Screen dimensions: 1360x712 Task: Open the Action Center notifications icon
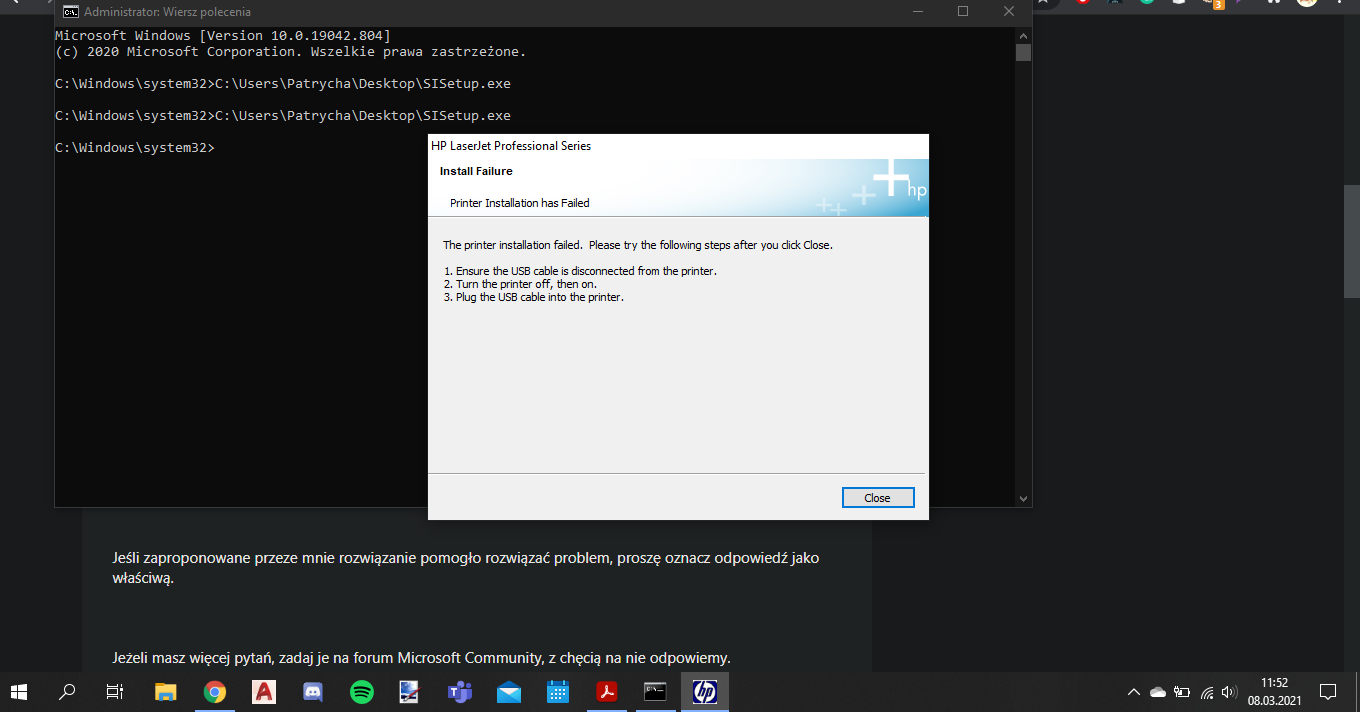click(x=1328, y=691)
